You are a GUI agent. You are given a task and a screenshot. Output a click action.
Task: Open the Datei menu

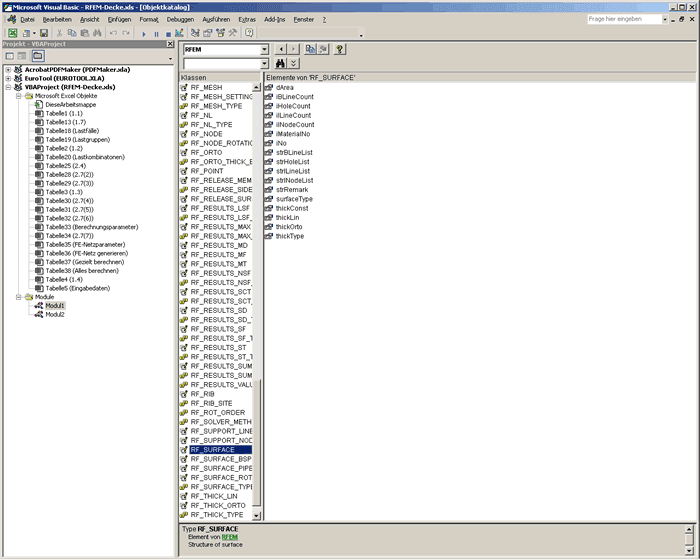click(x=27, y=20)
